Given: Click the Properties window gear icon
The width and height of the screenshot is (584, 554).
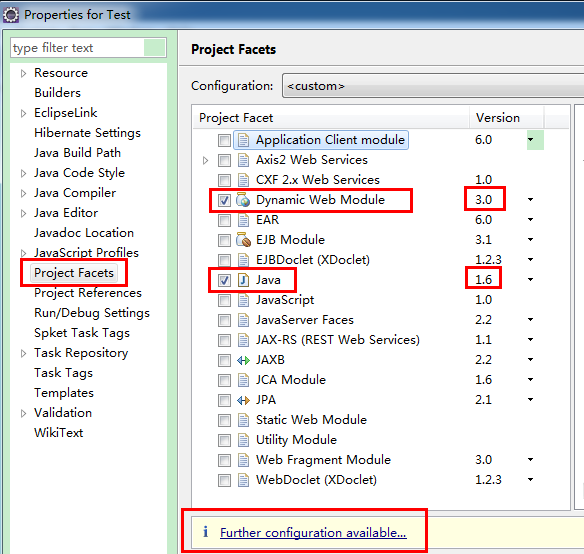Looking at the screenshot, I should [x=11, y=15].
